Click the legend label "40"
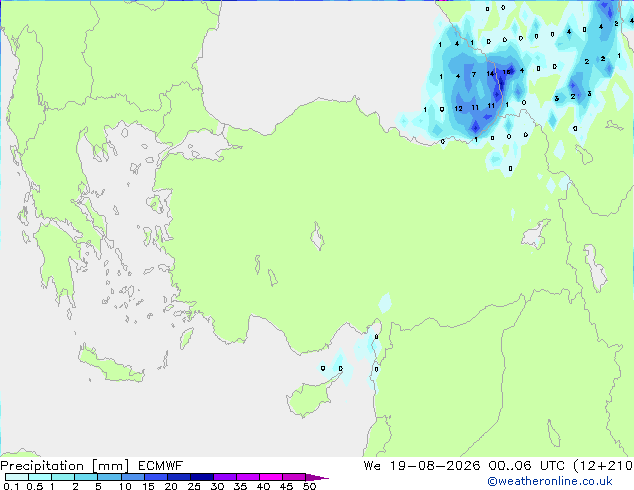Image resolution: width=634 pixels, height=490 pixels. pyautogui.click(x=263, y=486)
